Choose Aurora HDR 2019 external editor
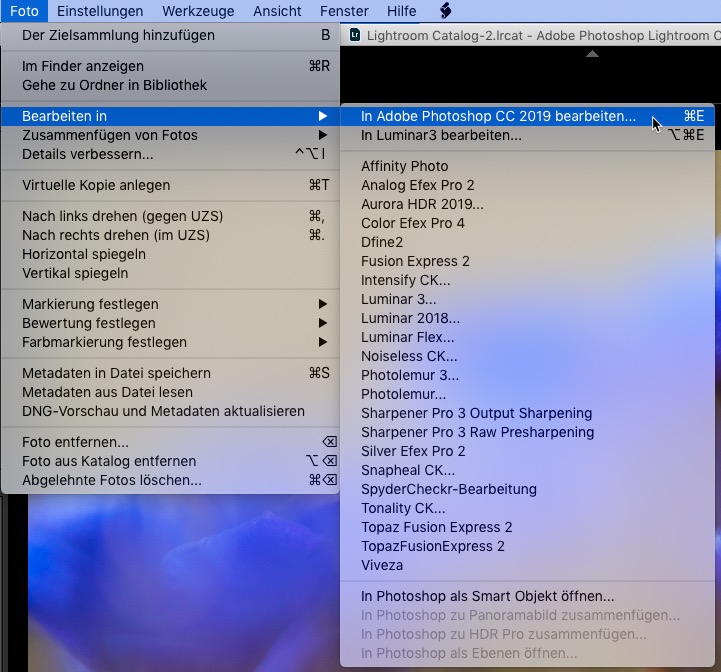721x672 pixels. coord(422,204)
